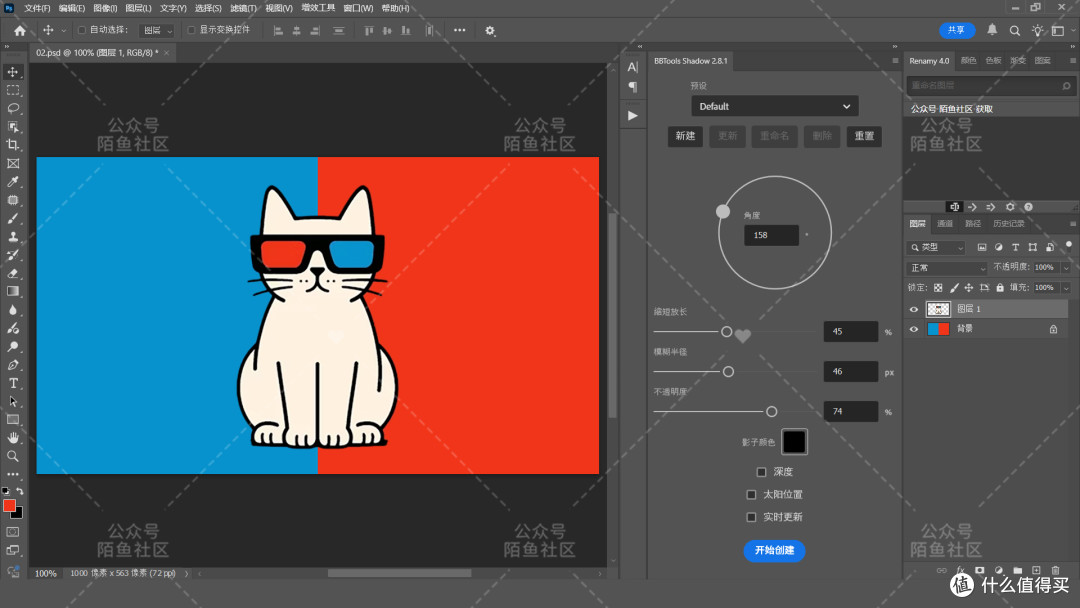The width and height of the screenshot is (1080, 608).
Task: Expand the 不透明度 opacity dropdown arrow
Action: pyautogui.click(x=1066, y=268)
